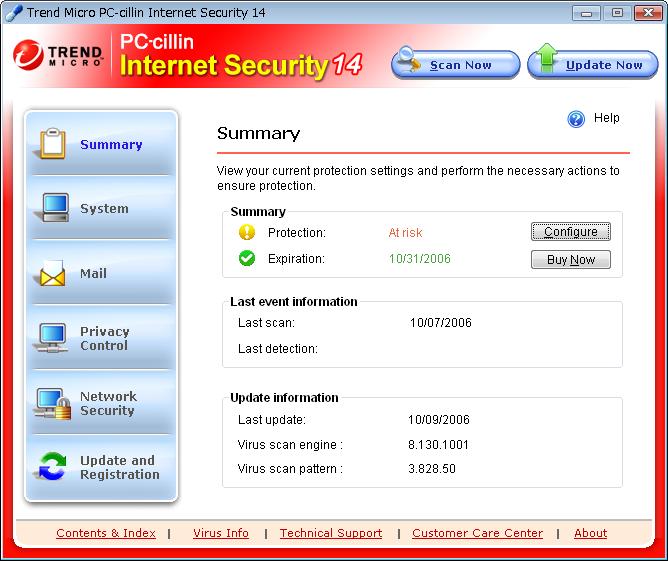The height and width of the screenshot is (561, 668).
Task: Click the 'Protection:' label
Action: [x=297, y=233]
